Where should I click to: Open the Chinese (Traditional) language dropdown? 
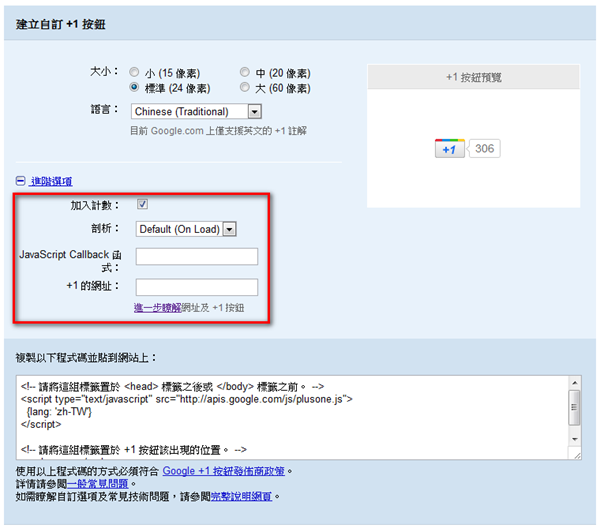pos(196,111)
